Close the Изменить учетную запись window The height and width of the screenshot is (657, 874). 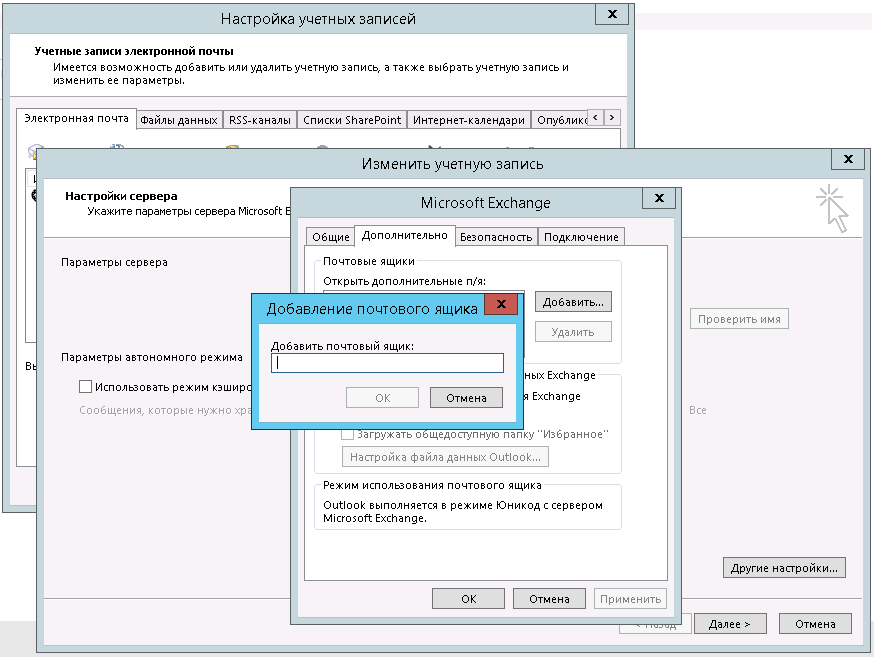click(x=848, y=159)
